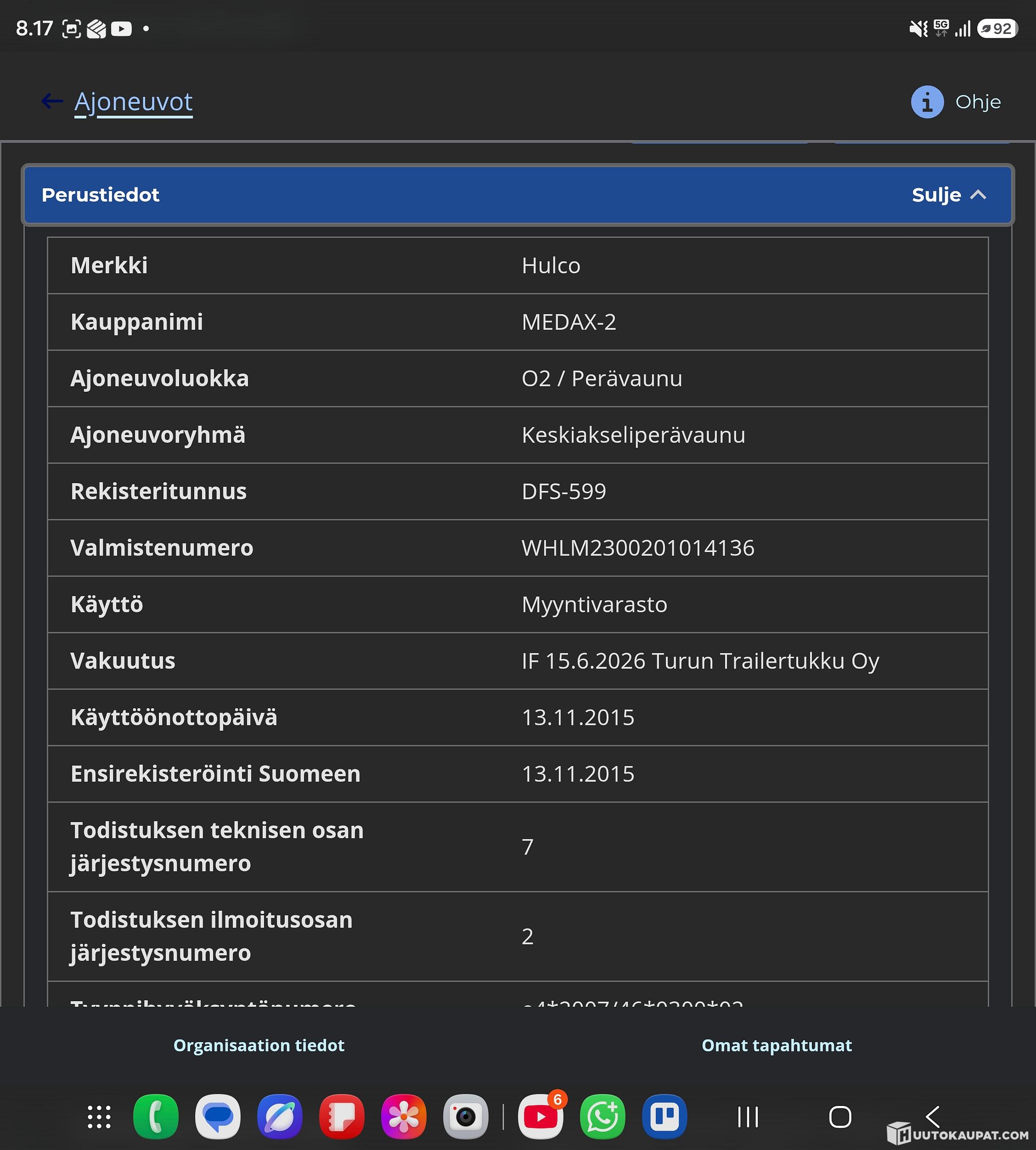This screenshot has height=1150, width=1036.
Task: Tap the back arrow beside Ajoneuvot
Action: coord(52,101)
